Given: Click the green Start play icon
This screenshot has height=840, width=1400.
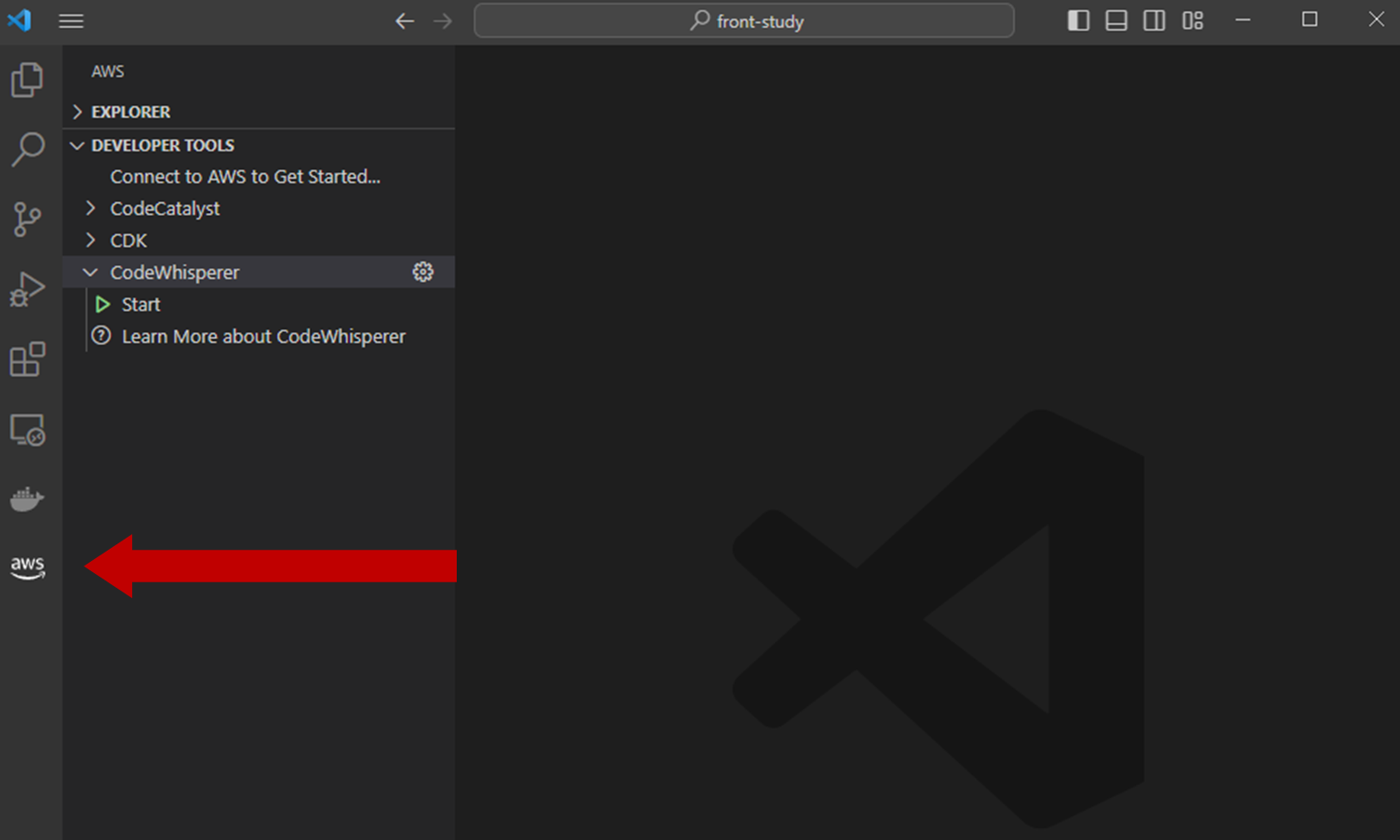Looking at the screenshot, I should pyautogui.click(x=102, y=304).
